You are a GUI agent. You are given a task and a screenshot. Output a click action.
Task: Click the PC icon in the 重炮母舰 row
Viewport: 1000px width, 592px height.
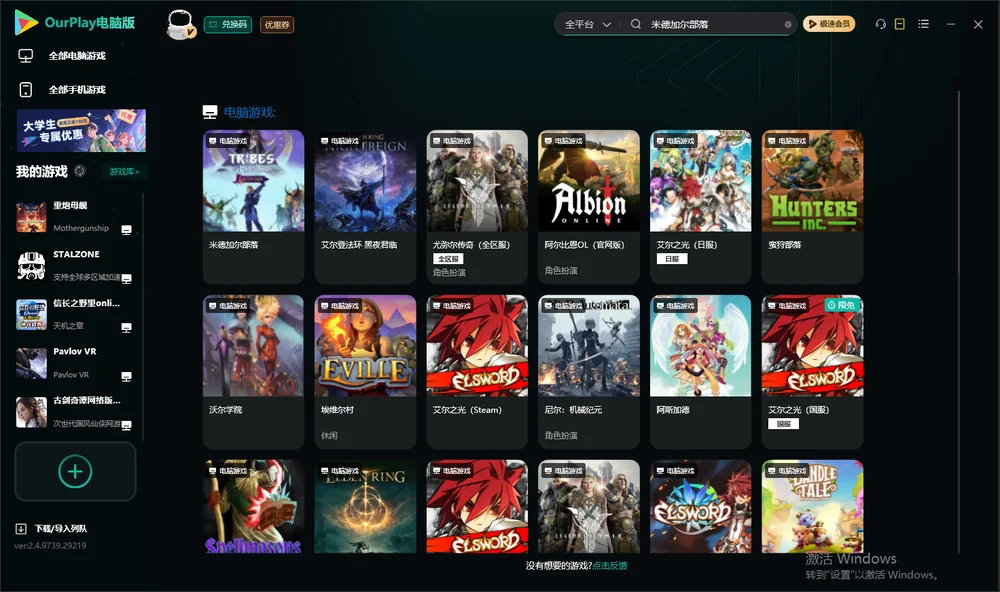coord(126,230)
